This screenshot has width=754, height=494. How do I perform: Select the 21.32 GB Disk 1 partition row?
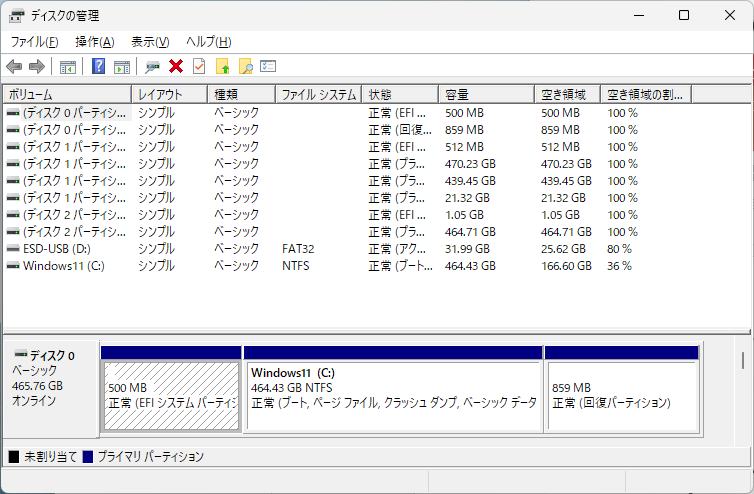pos(348,198)
